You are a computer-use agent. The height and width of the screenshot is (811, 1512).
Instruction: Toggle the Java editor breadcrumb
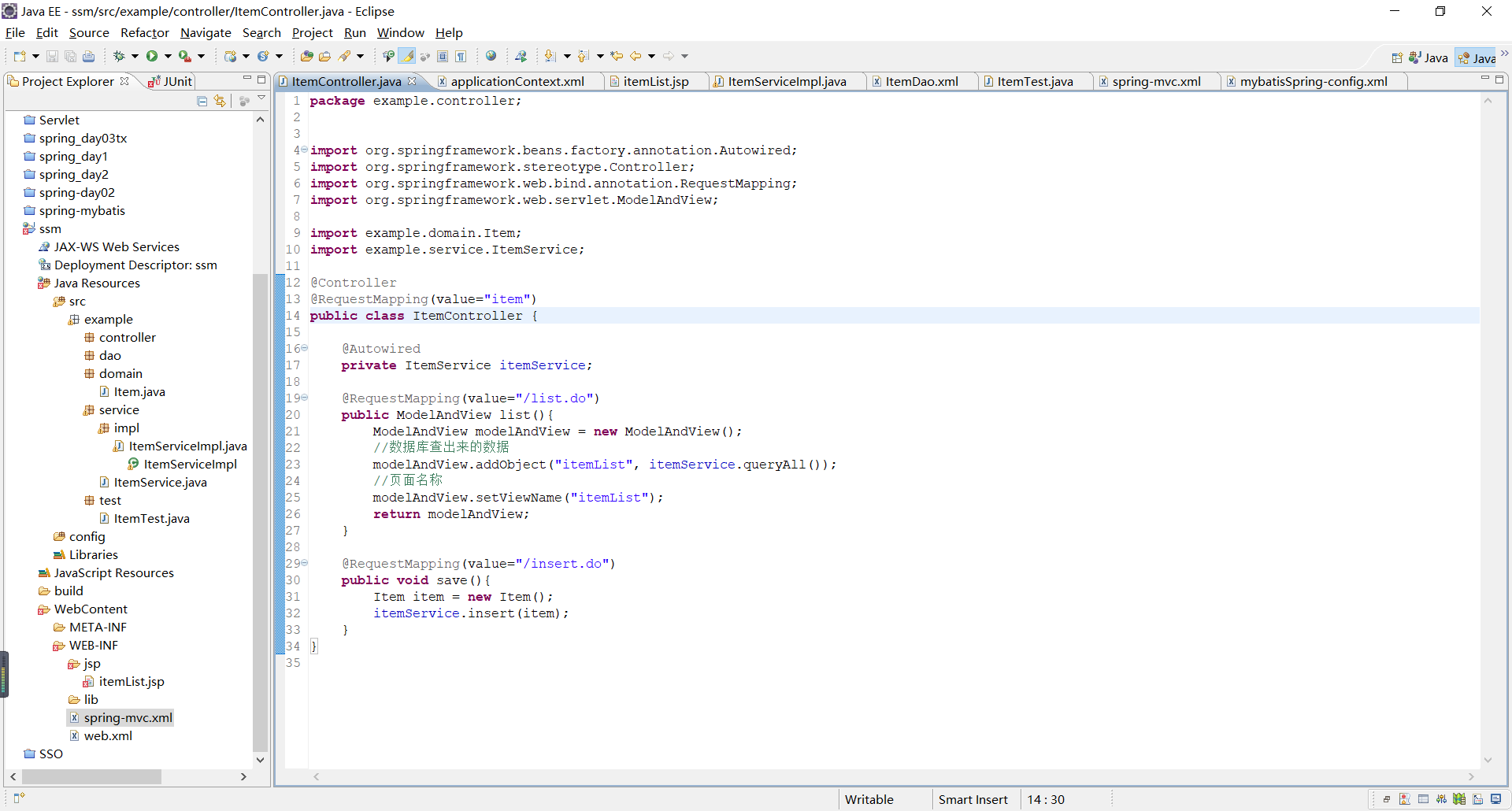point(388,56)
